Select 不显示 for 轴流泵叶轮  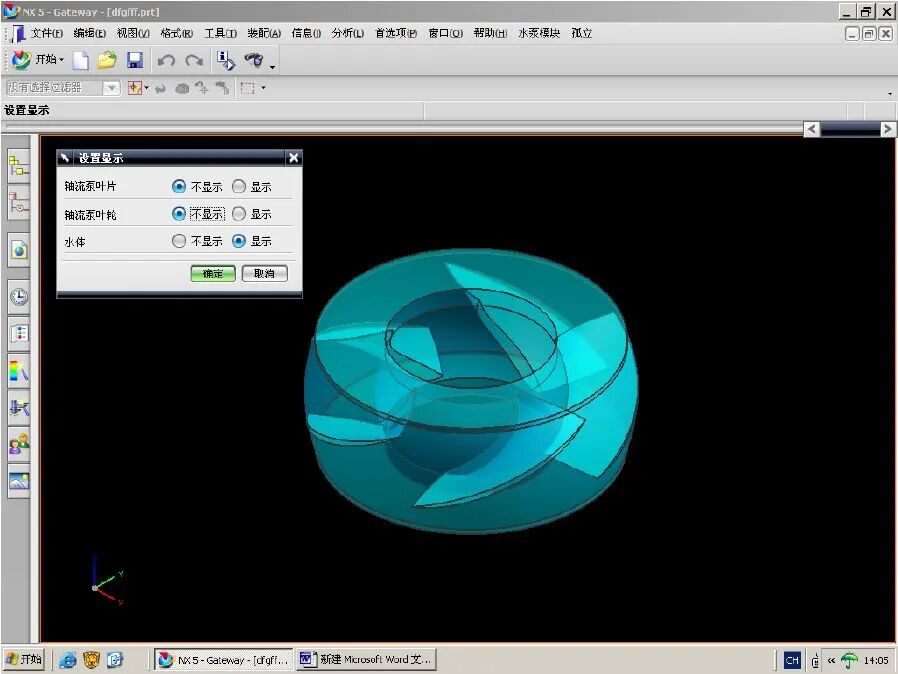click(x=179, y=214)
